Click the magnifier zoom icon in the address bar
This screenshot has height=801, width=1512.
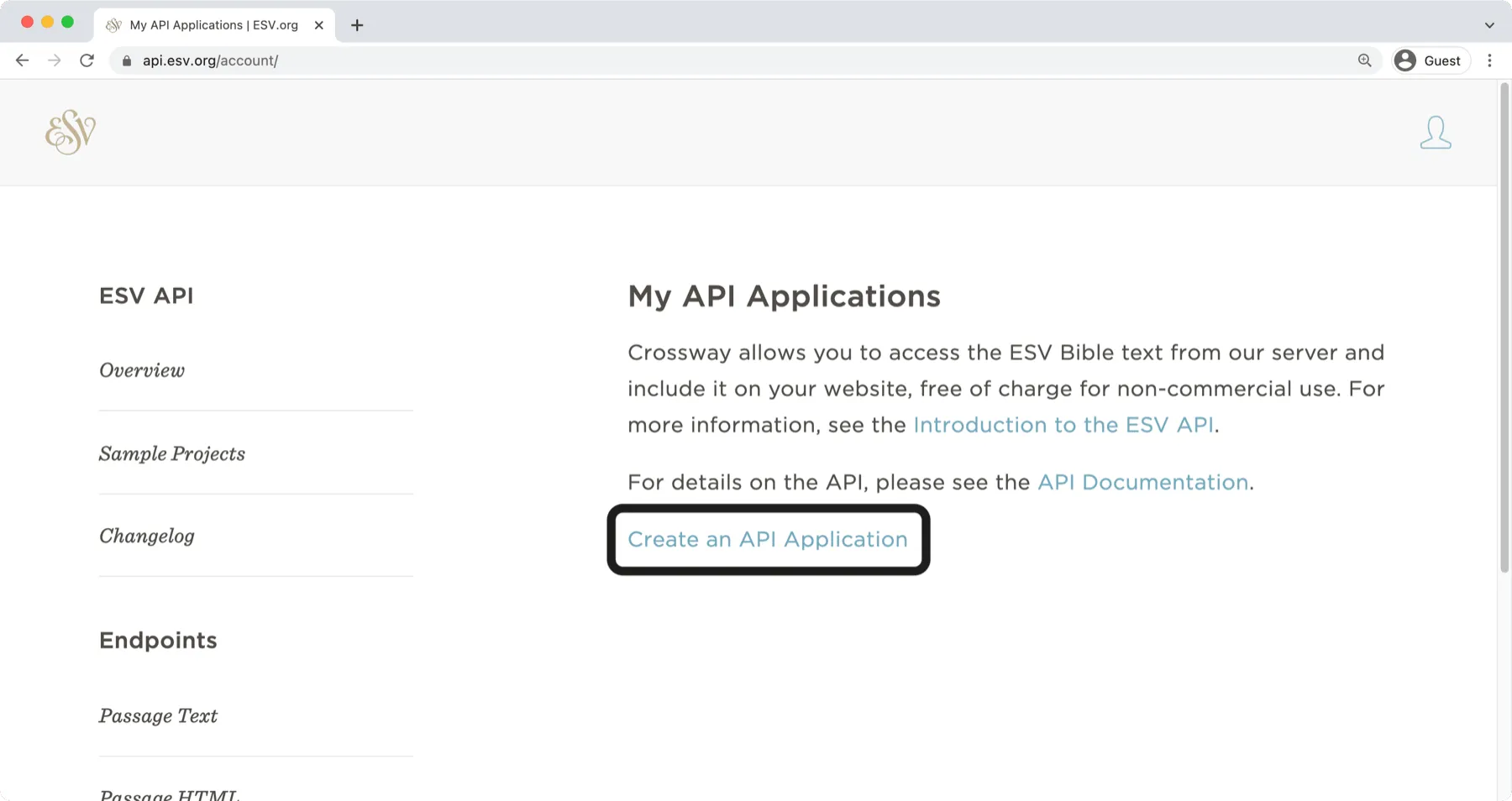[x=1365, y=60]
